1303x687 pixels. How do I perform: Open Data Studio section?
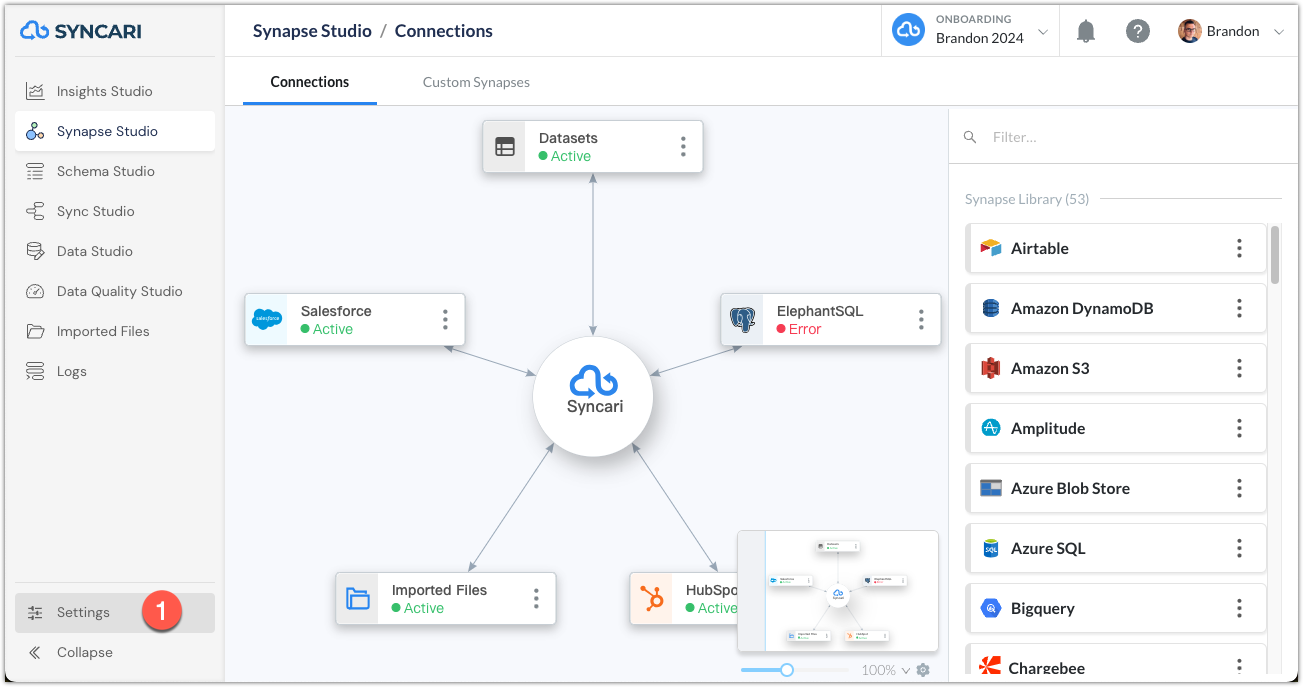pyautogui.click(x=115, y=251)
